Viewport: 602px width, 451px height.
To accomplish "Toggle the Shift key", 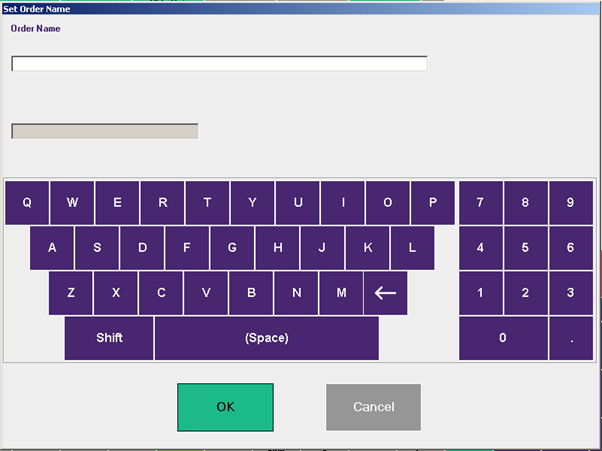I will point(109,338).
